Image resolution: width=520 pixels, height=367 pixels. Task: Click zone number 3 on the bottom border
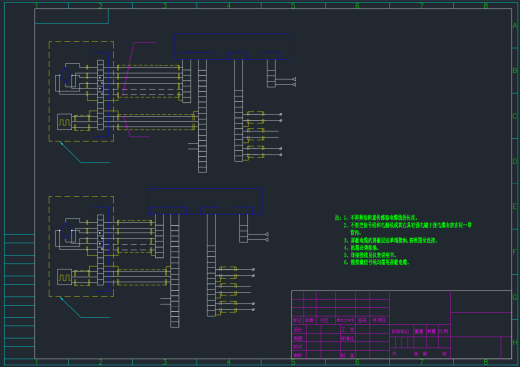coord(165,362)
